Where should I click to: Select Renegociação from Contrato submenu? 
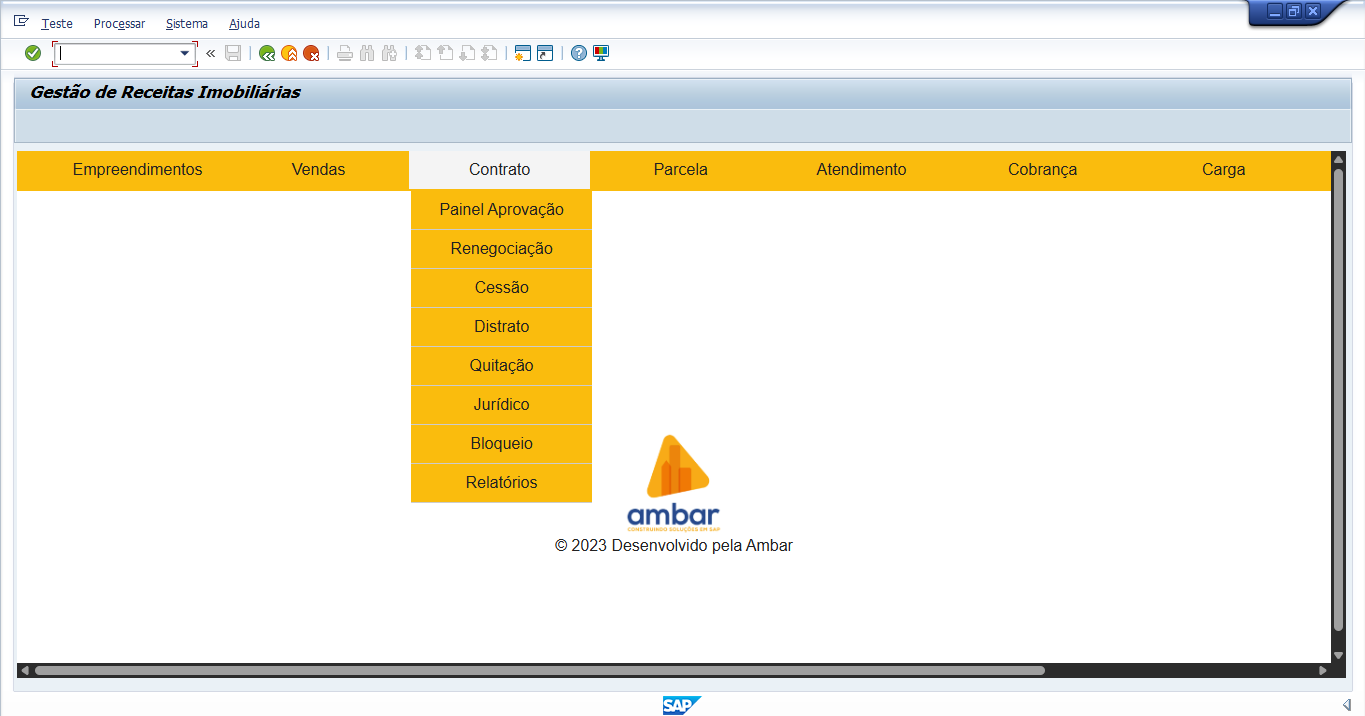(x=501, y=249)
